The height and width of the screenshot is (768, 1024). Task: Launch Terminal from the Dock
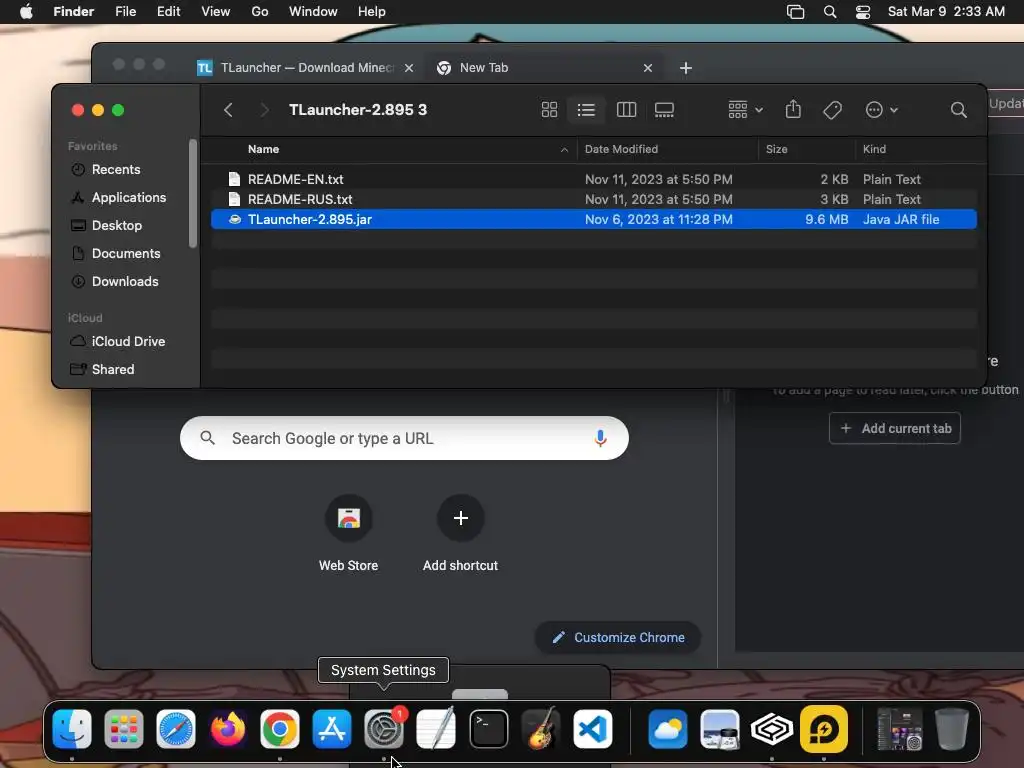point(488,729)
